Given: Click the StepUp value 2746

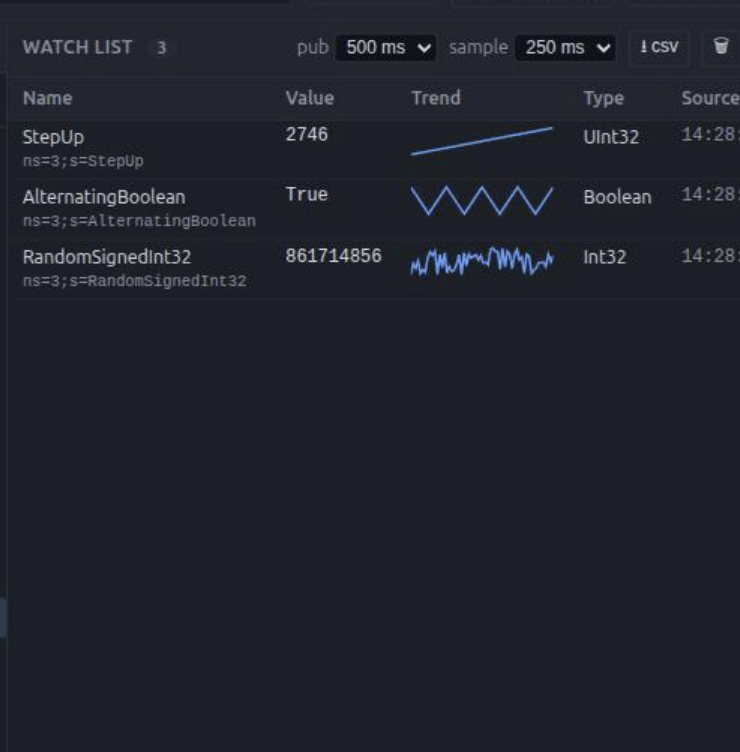Looking at the screenshot, I should point(306,134).
